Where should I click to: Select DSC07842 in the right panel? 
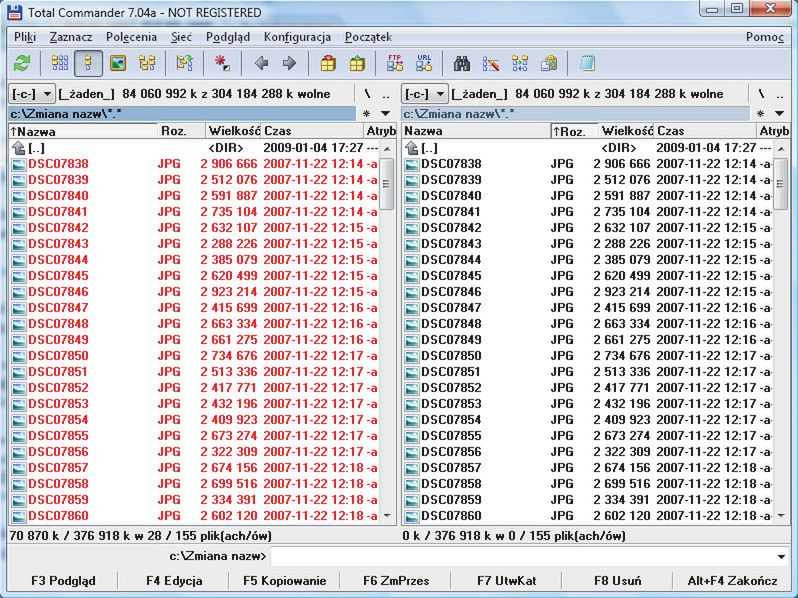(588, 228)
